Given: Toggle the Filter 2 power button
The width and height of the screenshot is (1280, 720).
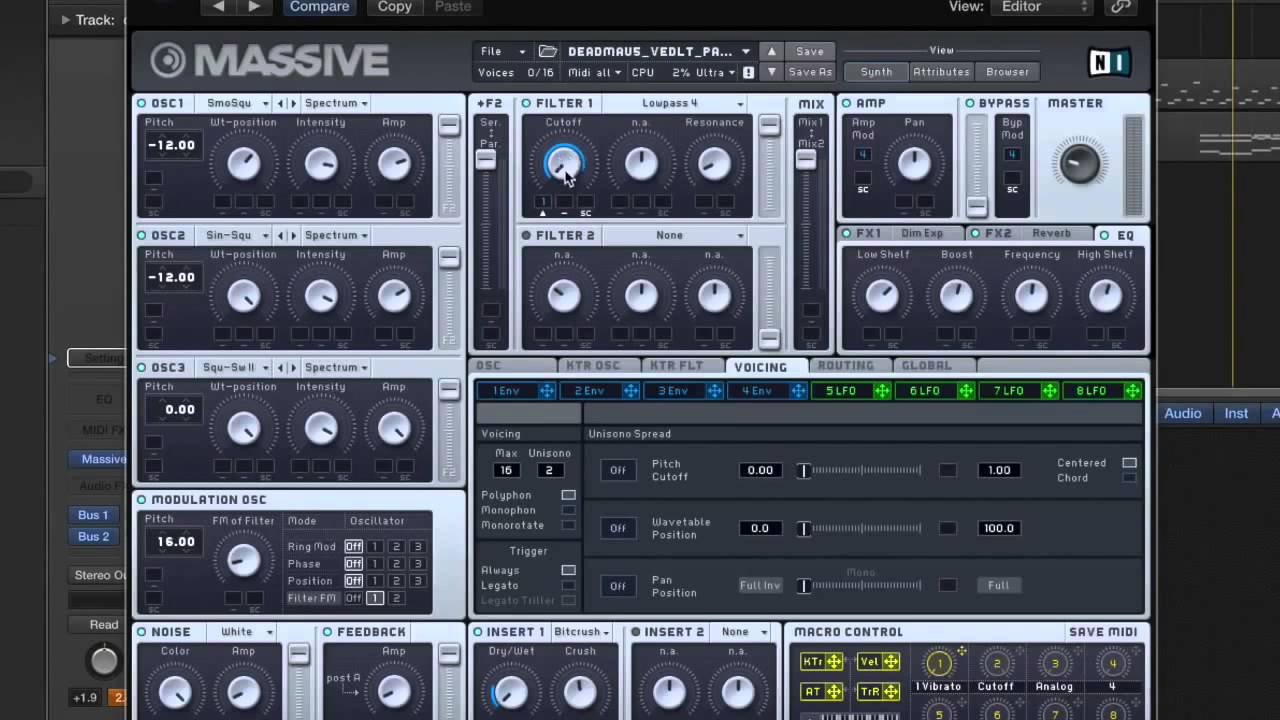Looking at the screenshot, I should [x=526, y=235].
